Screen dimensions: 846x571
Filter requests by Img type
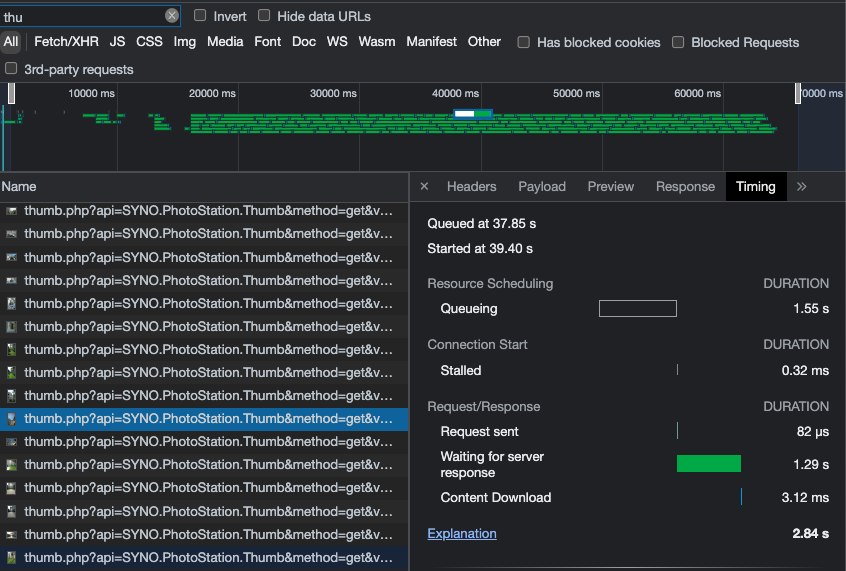pyautogui.click(x=184, y=42)
